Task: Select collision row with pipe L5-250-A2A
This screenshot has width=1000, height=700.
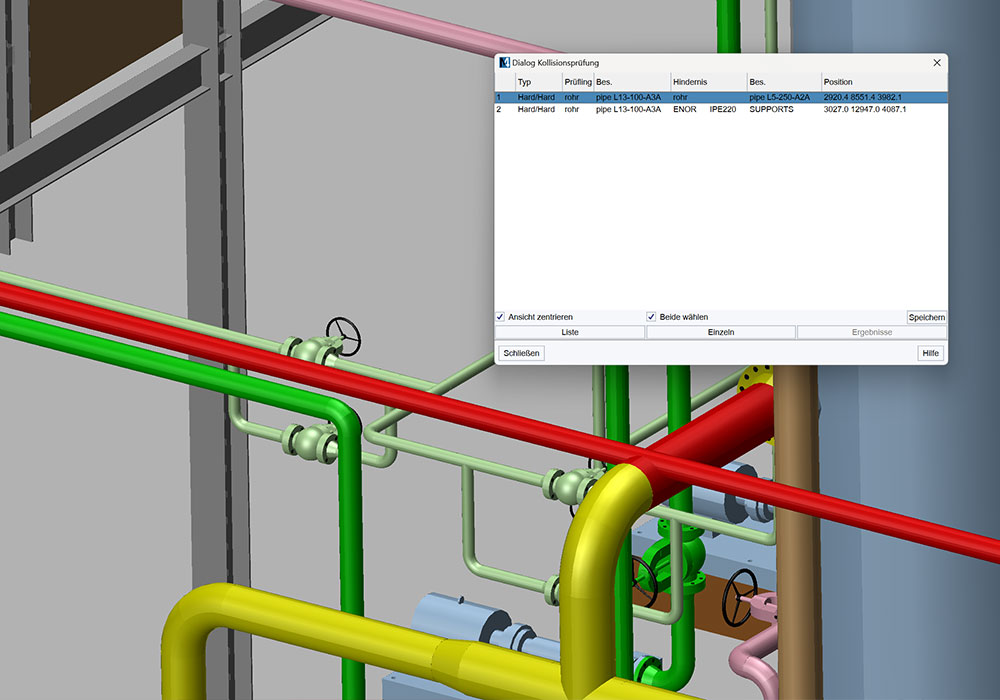Action: (720, 97)
